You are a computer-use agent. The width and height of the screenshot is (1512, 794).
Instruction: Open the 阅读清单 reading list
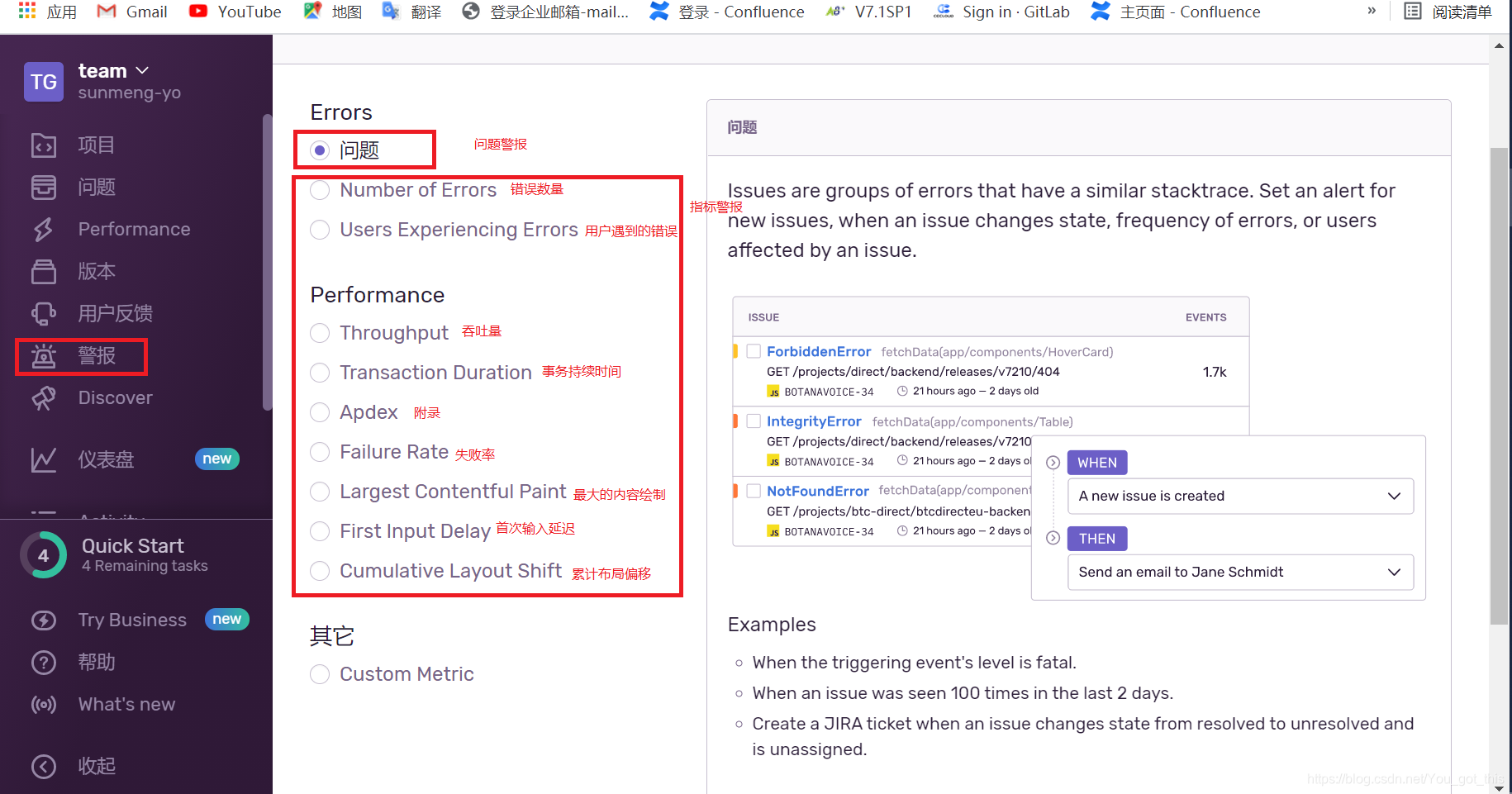[1448, 12]
